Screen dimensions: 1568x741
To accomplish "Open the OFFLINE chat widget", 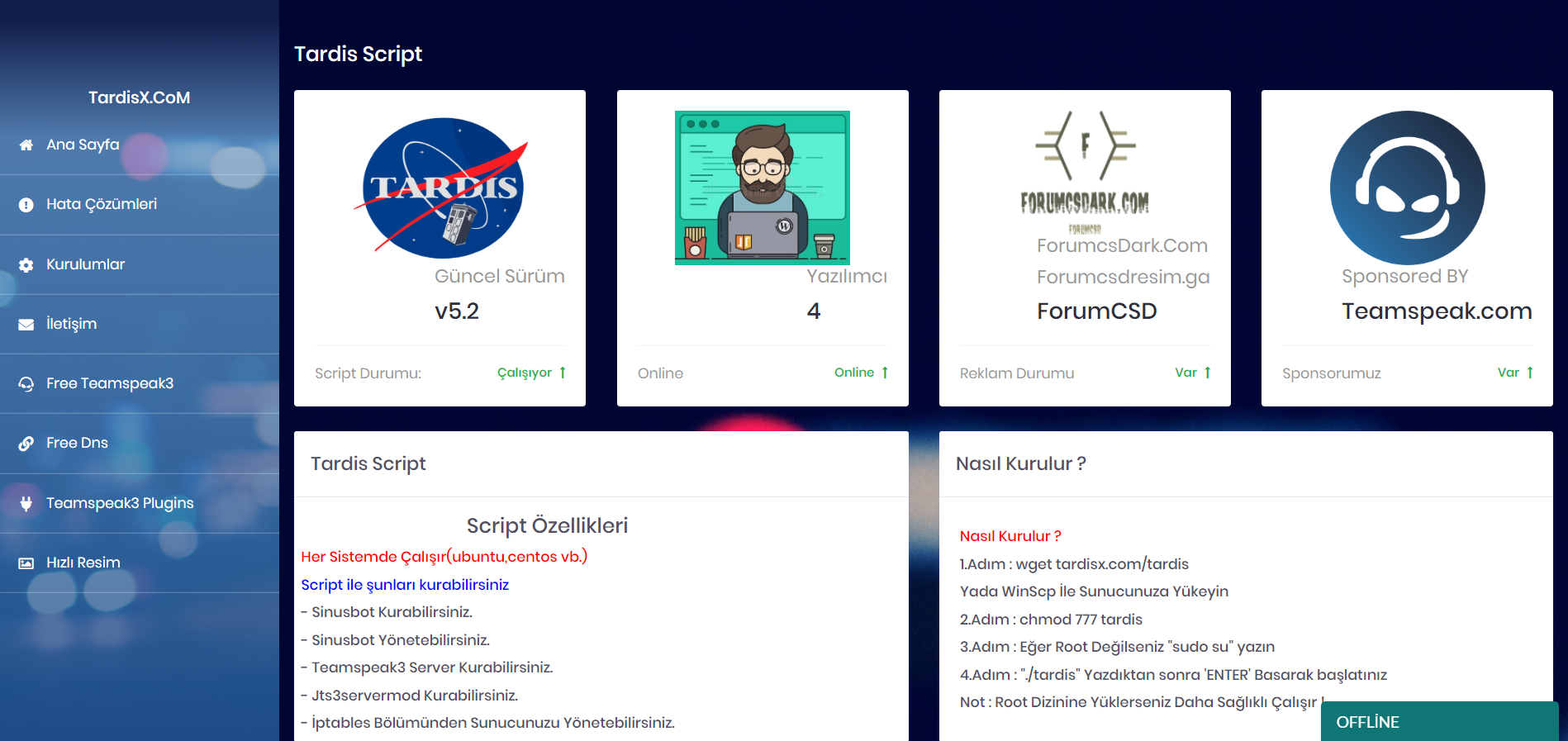I will (1439, 721).
